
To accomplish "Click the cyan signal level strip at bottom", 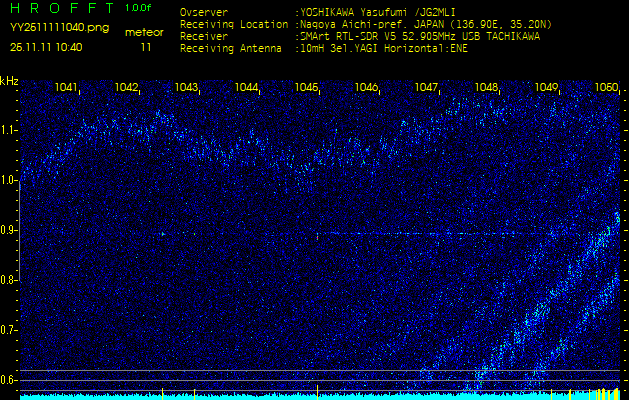I will (x=320, y=397).
